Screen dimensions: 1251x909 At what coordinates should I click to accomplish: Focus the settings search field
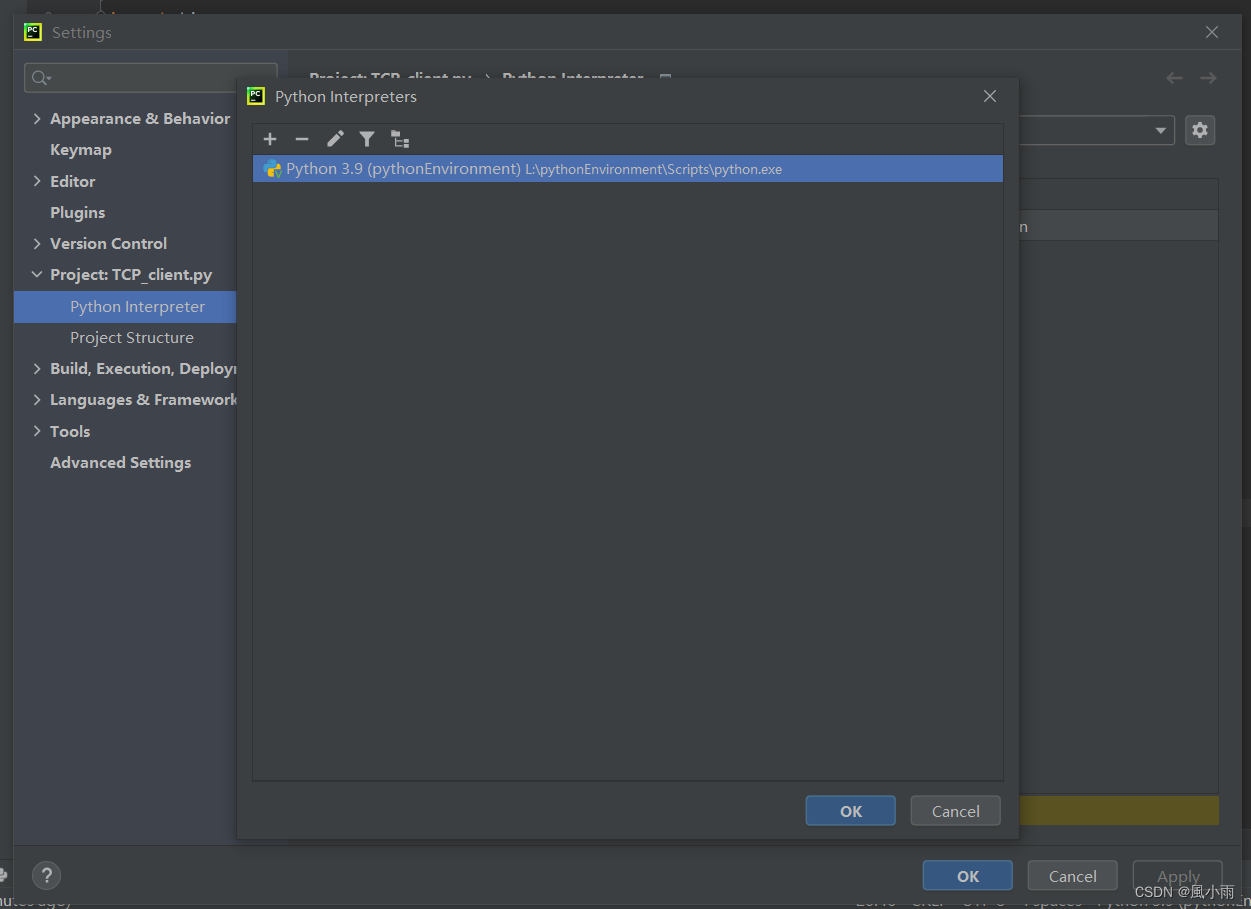(151, 77)
